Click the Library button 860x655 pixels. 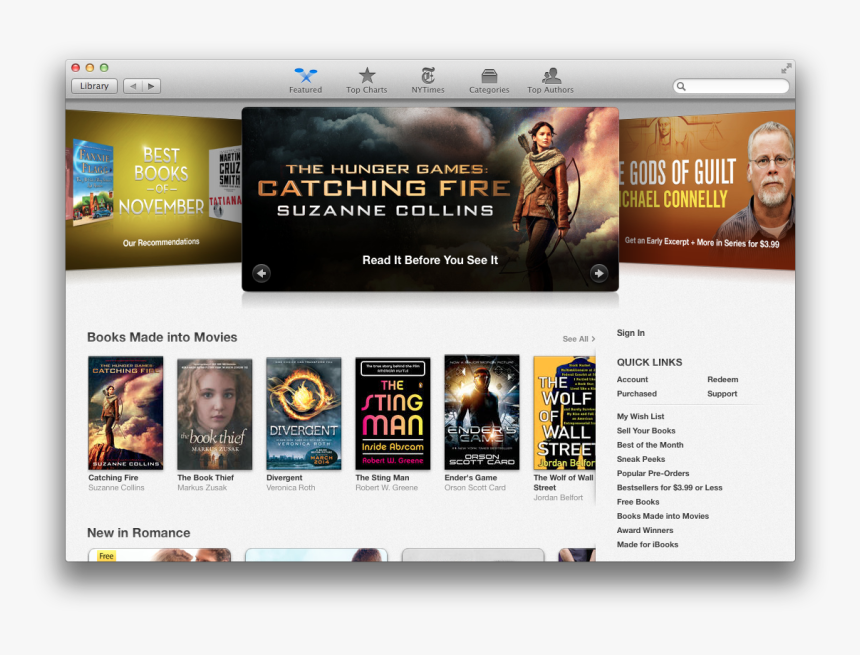94,86
